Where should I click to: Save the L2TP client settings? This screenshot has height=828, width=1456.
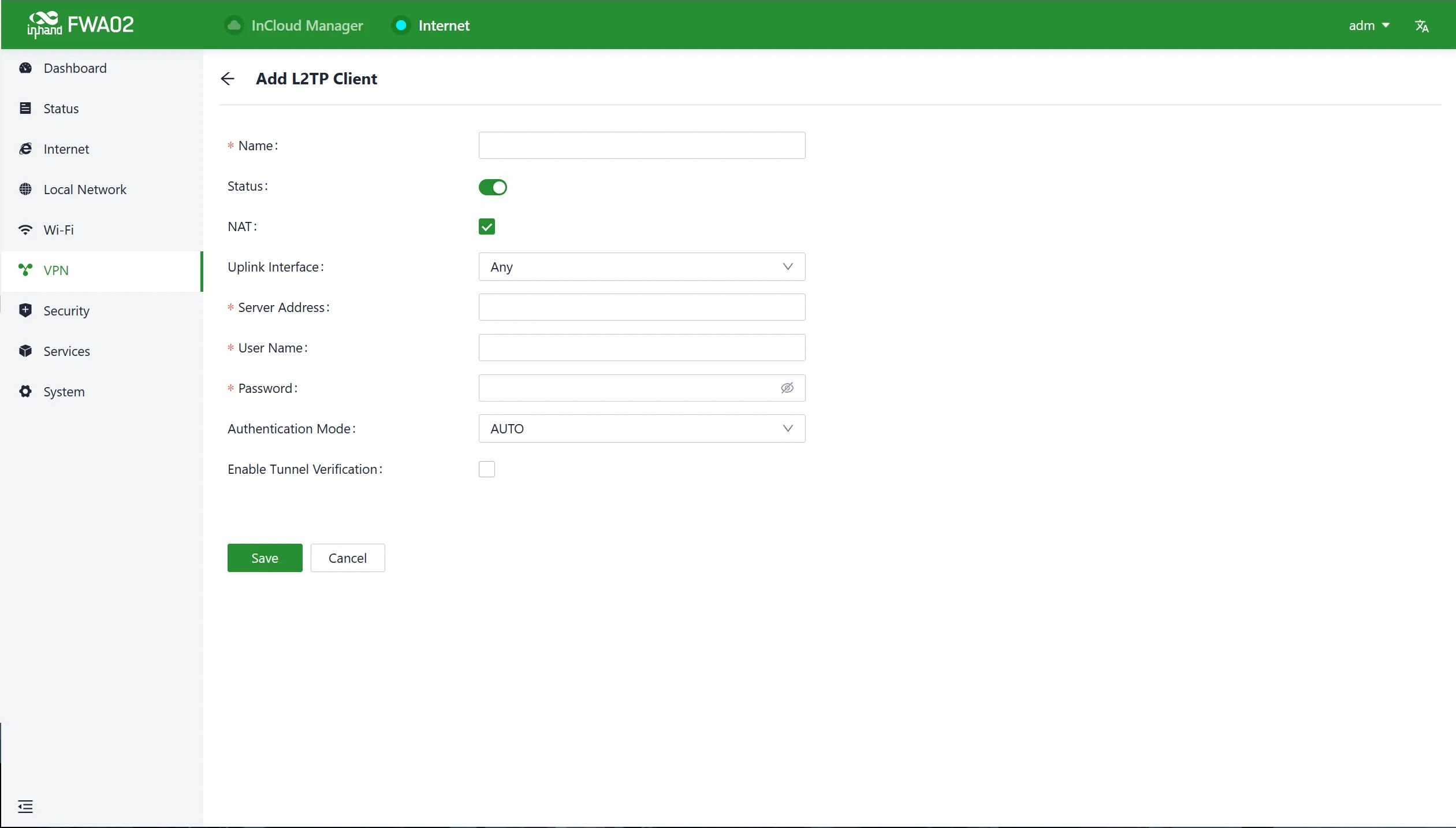(265, 558)
